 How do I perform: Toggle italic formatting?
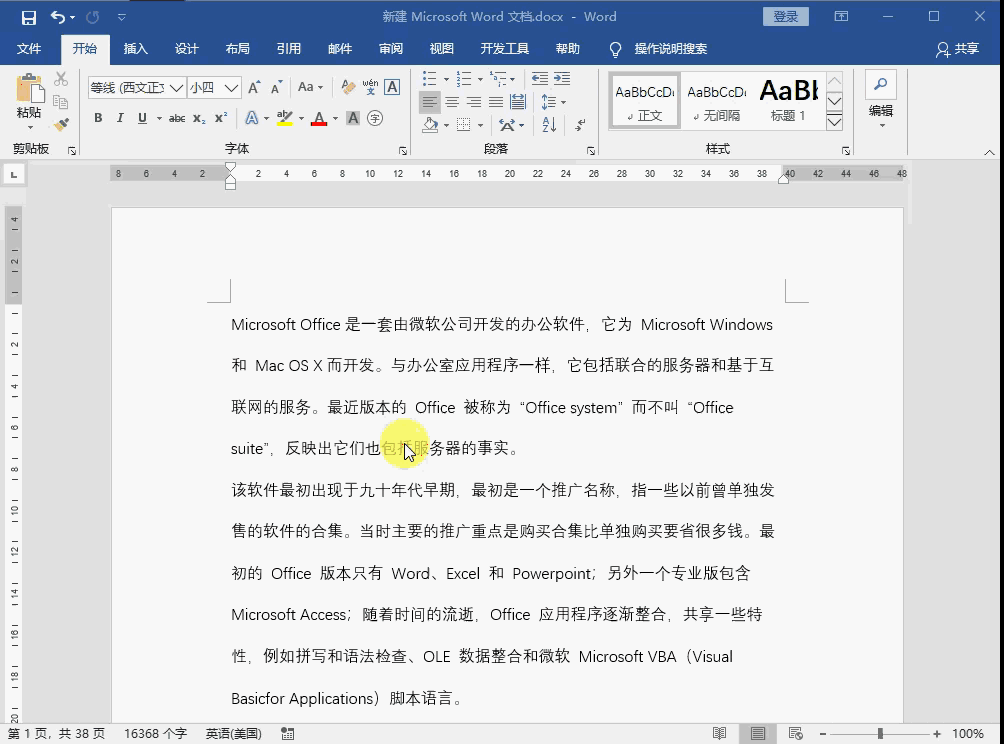pos(120,118)
